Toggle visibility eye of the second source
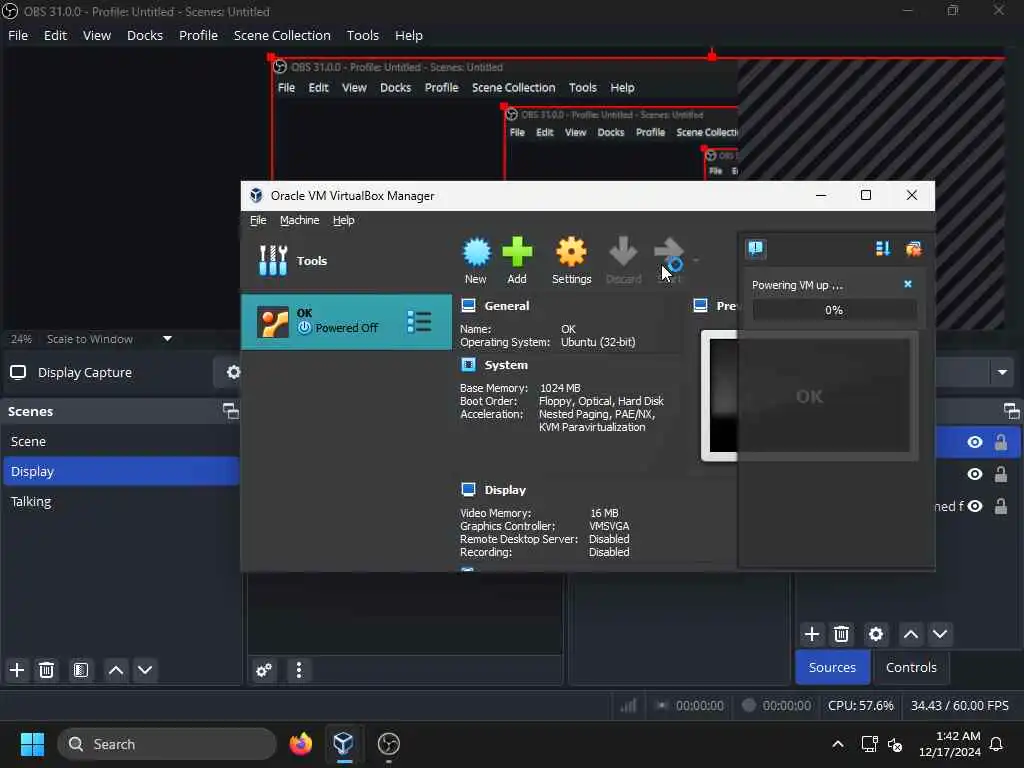This screenshot has height=768, width=1024. (975, 474)
